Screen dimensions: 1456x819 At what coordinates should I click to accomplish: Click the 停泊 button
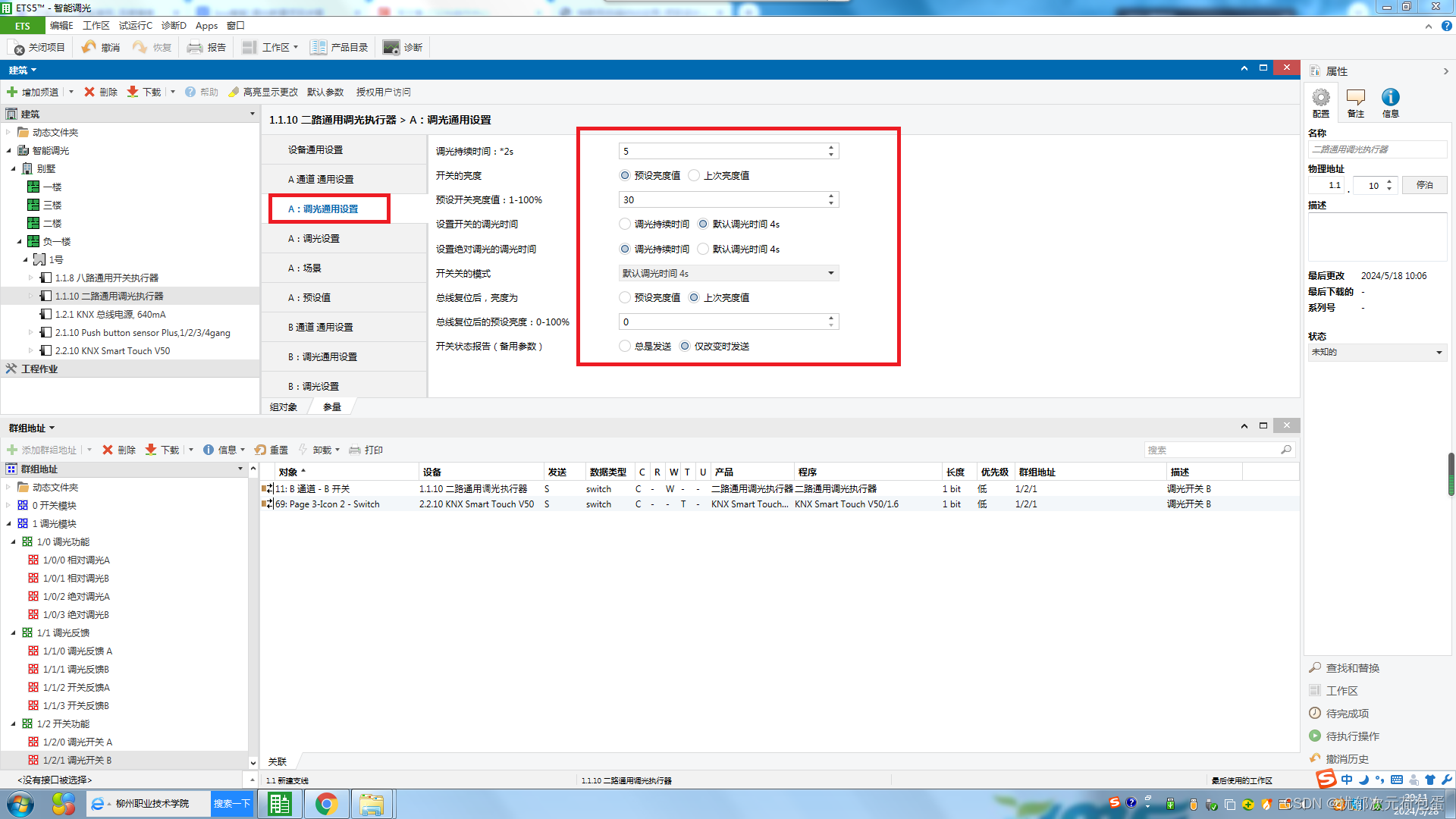pyautogui.click(x=1424, y=185)
